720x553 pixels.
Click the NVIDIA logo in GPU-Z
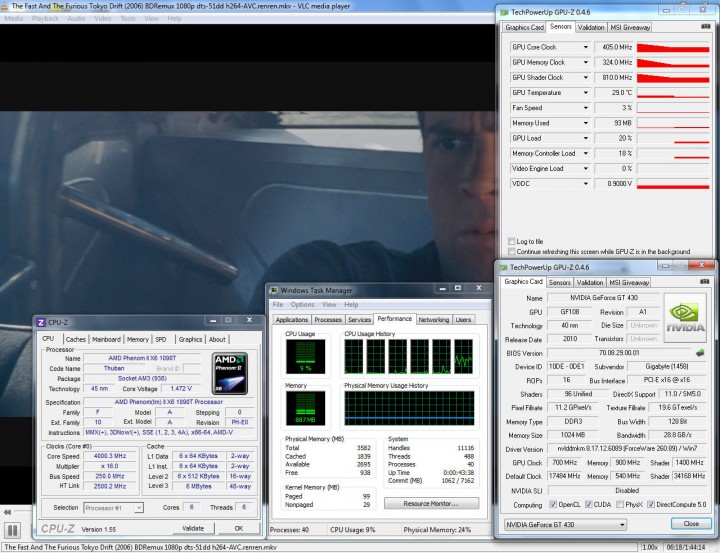click(x=685, y=318)
